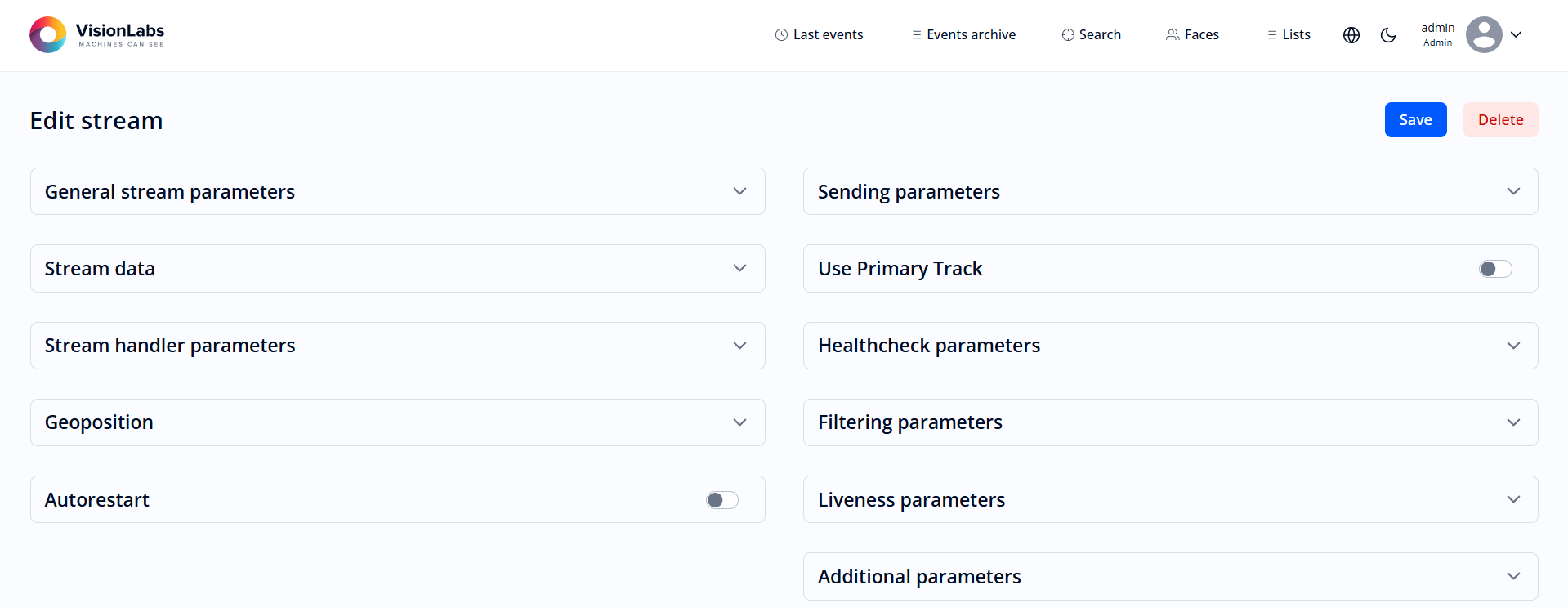Click the list icon beside Lists
This screenshot has height=608, width=1568.
coord(1271,35)
